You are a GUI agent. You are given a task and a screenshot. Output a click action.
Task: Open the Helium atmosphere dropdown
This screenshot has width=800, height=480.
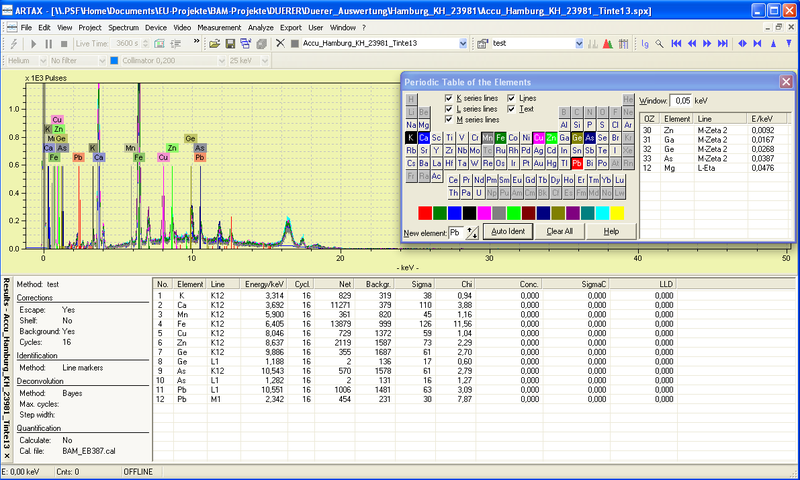click(x=43, y=61)
